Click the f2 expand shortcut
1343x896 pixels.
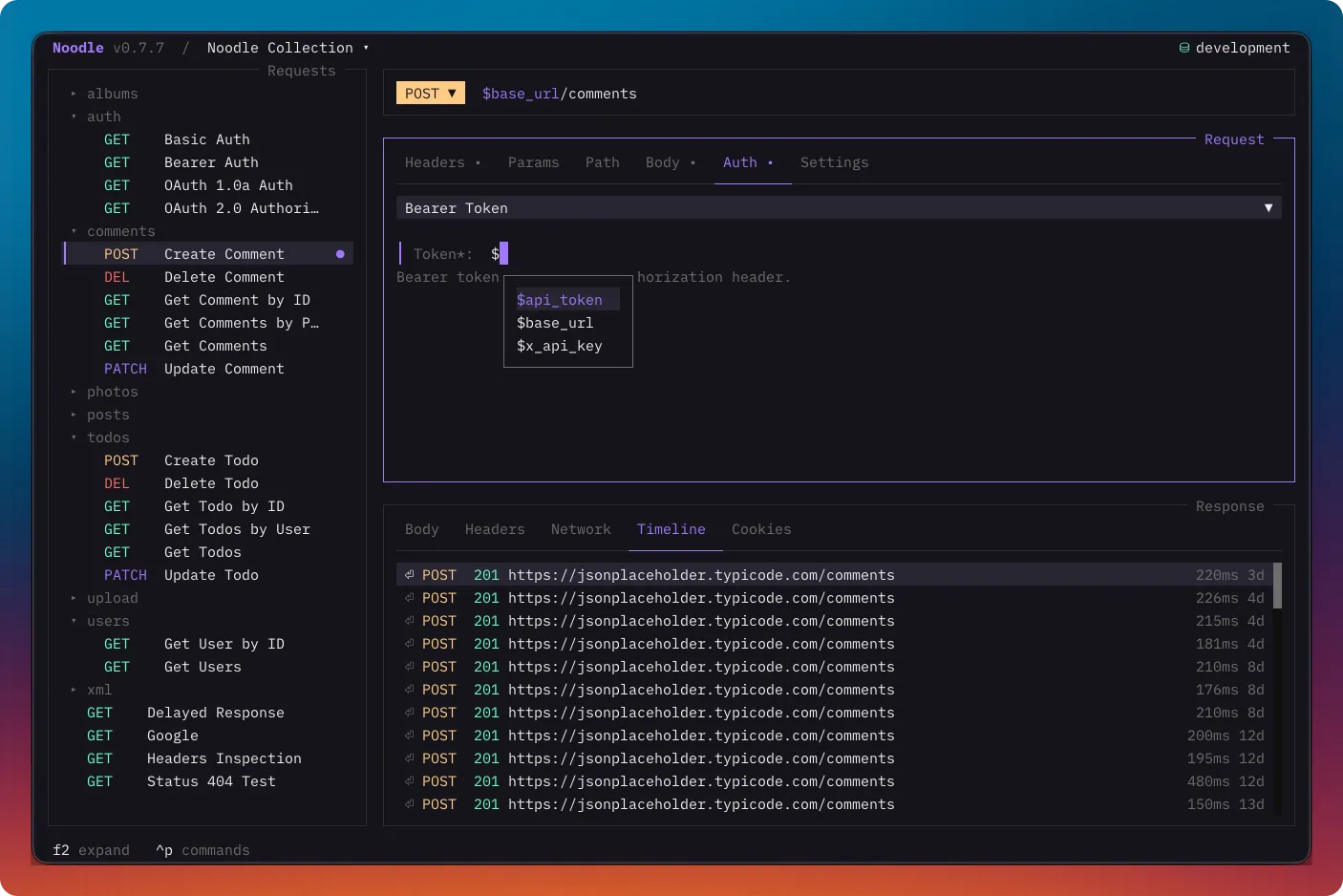tap(92, 850)
